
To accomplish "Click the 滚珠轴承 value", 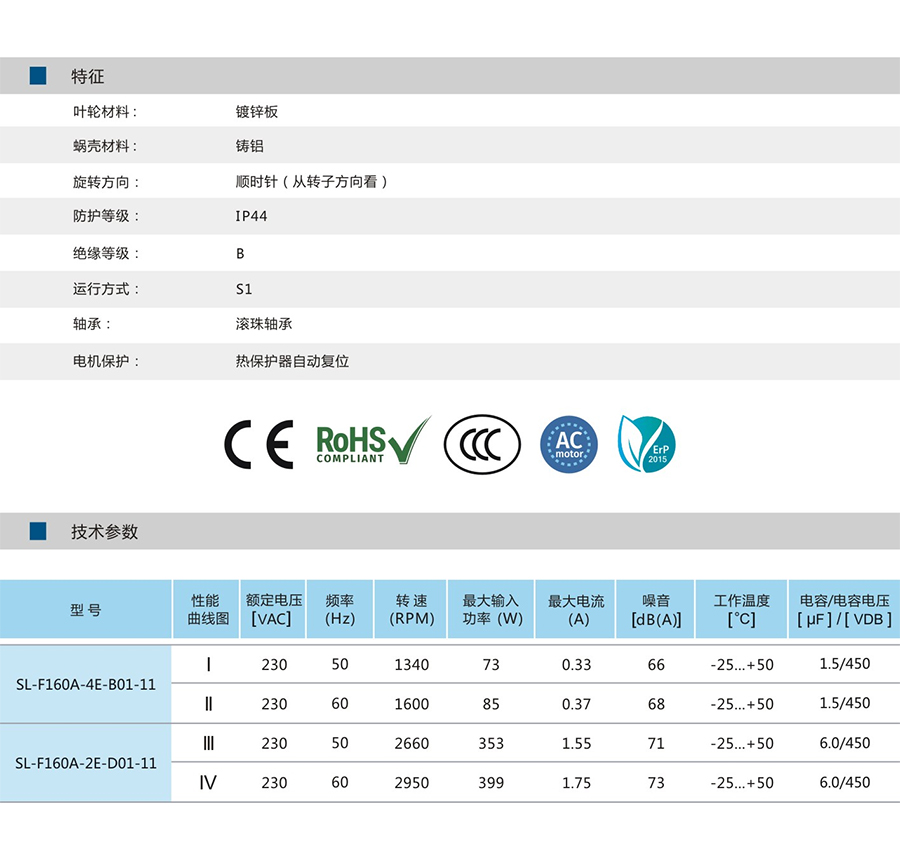I will pyautogui.click(x=264, y=324).
